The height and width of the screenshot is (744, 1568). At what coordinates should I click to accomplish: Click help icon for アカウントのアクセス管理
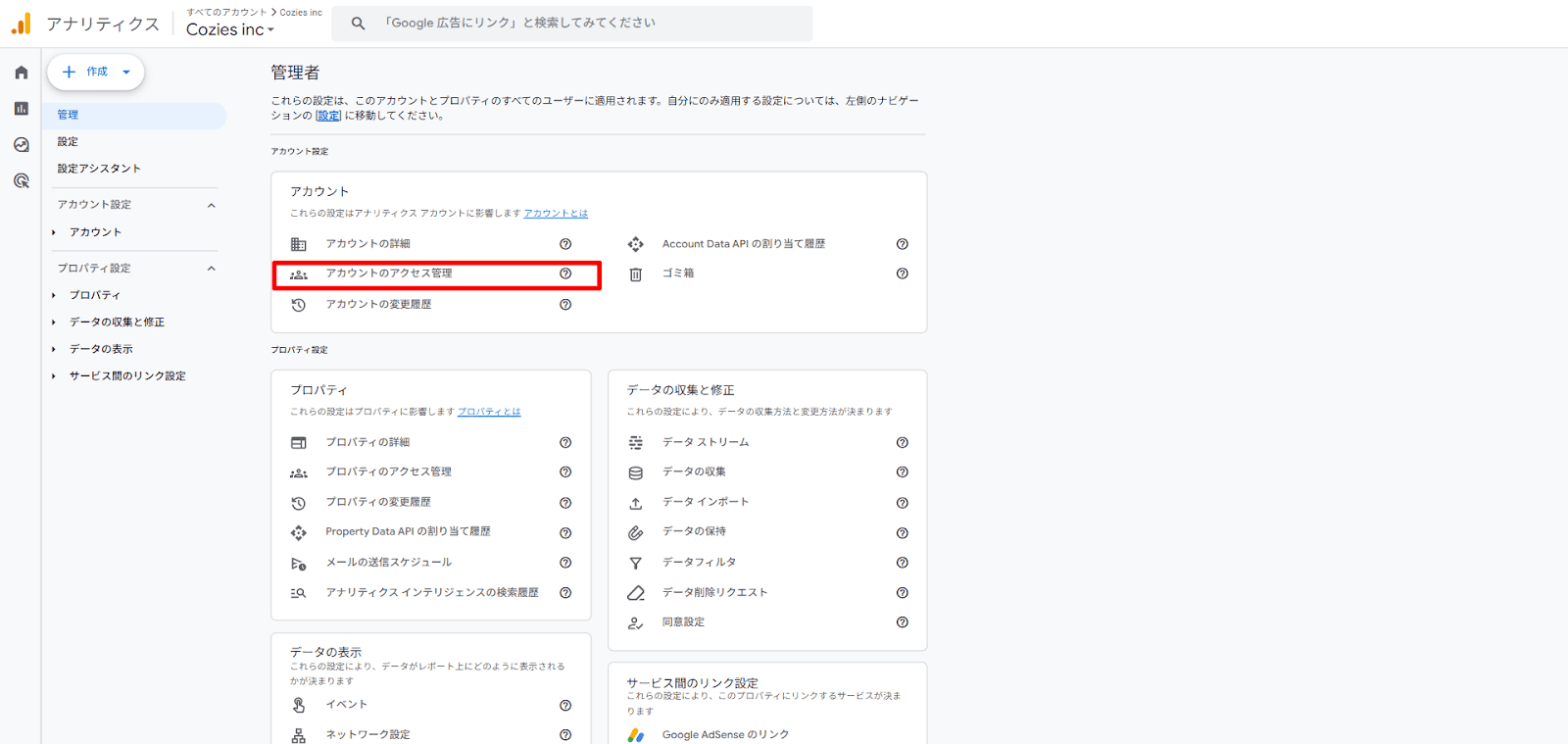pyautogui.click(x=565, y=273)
